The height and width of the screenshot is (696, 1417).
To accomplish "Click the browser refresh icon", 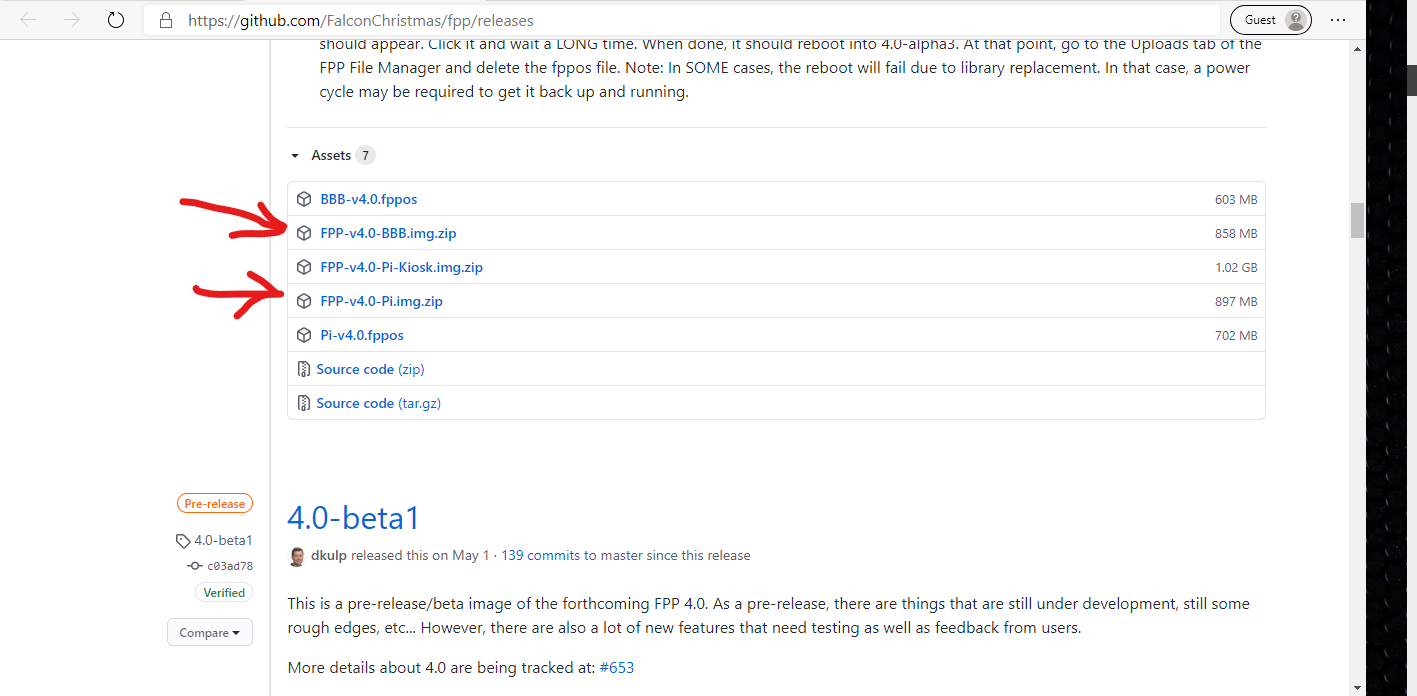I will (115, 20).
